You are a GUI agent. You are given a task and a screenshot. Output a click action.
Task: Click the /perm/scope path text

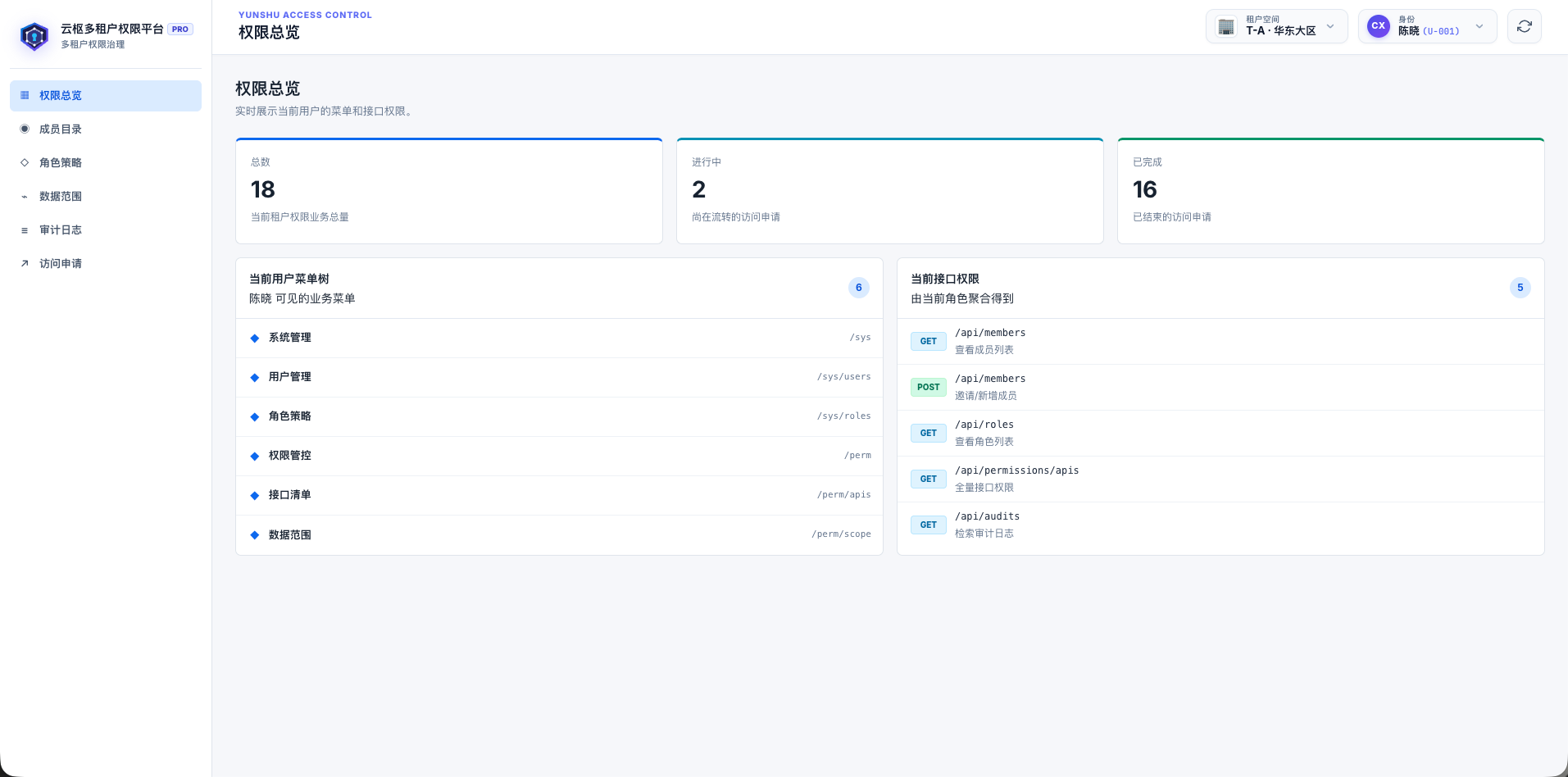pyautogui.click(x=842, y=534)
